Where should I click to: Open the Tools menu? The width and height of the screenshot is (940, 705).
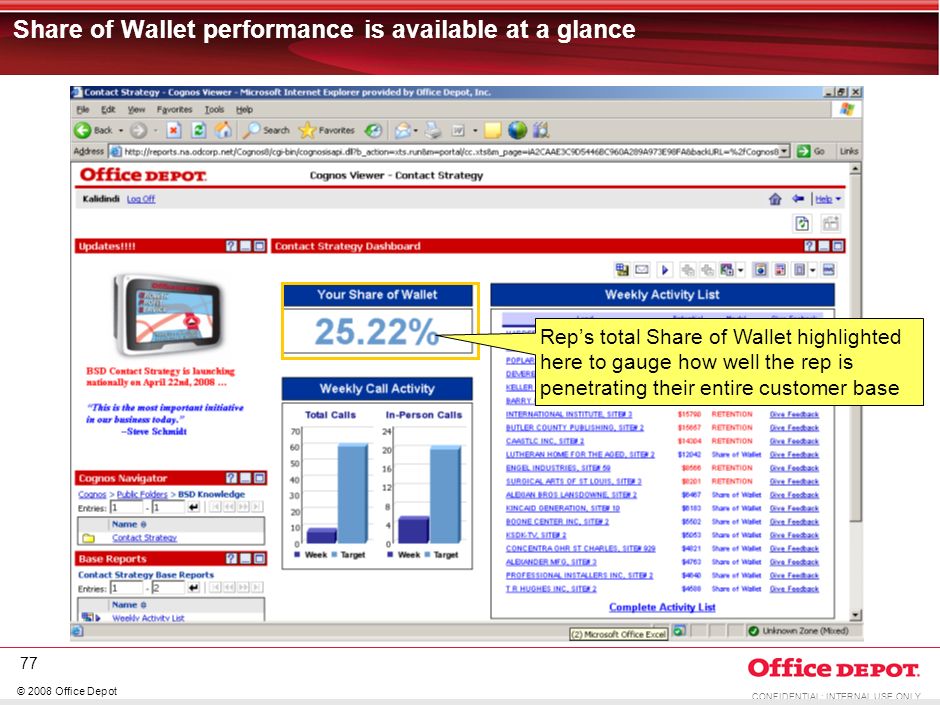(214, 110)
